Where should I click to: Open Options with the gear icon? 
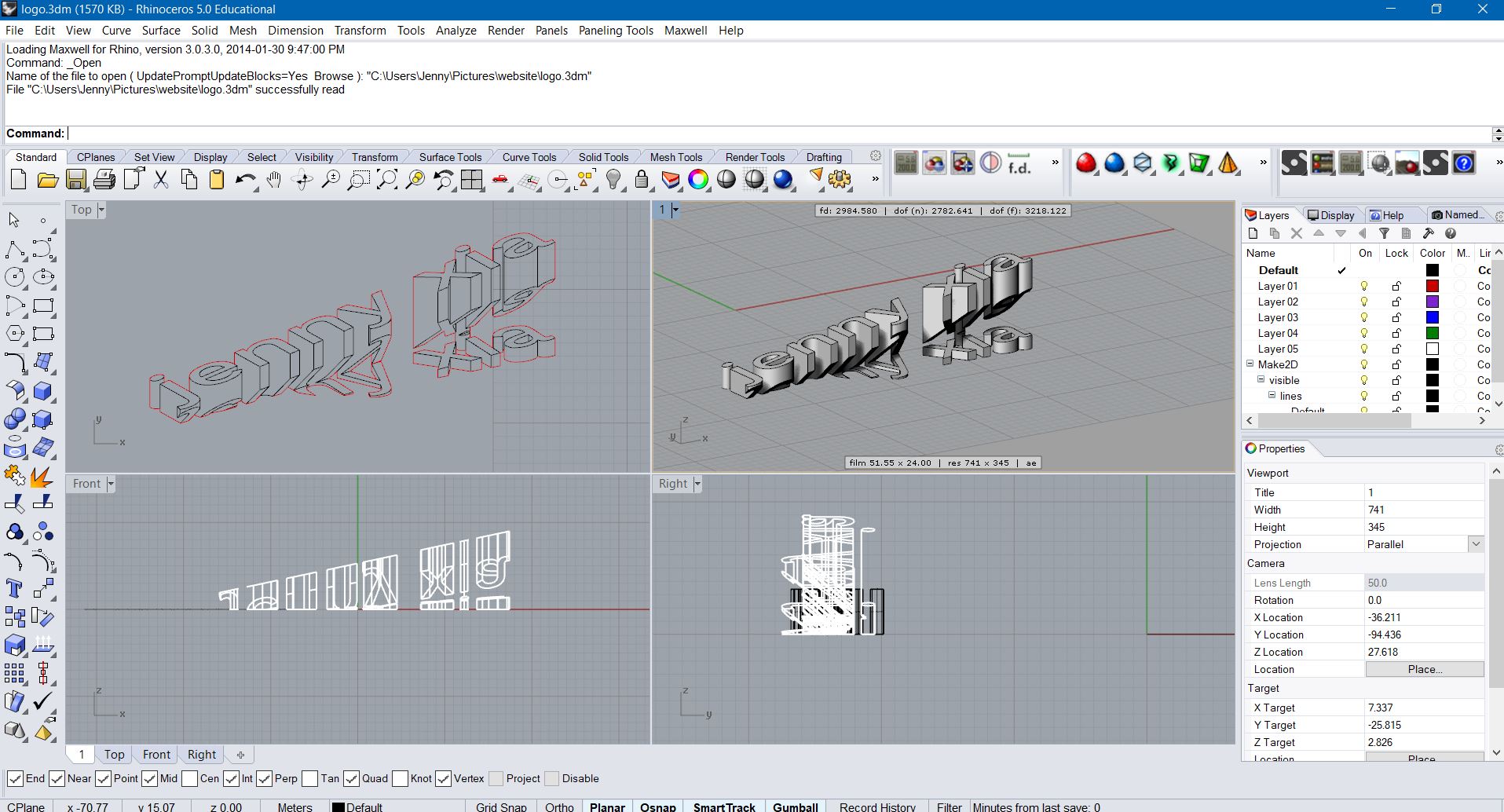tap(840, 180)
